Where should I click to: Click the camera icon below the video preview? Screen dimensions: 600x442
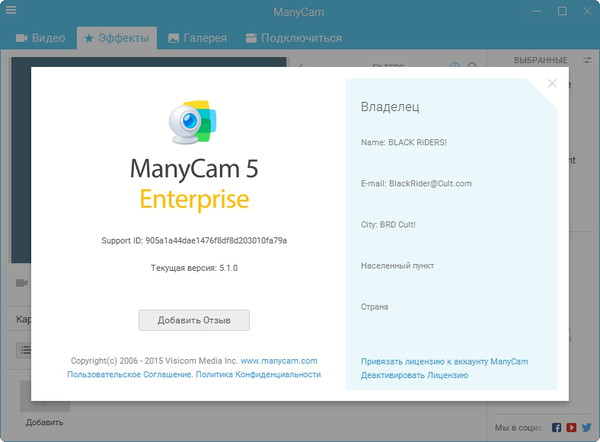[x=21, y=283]
